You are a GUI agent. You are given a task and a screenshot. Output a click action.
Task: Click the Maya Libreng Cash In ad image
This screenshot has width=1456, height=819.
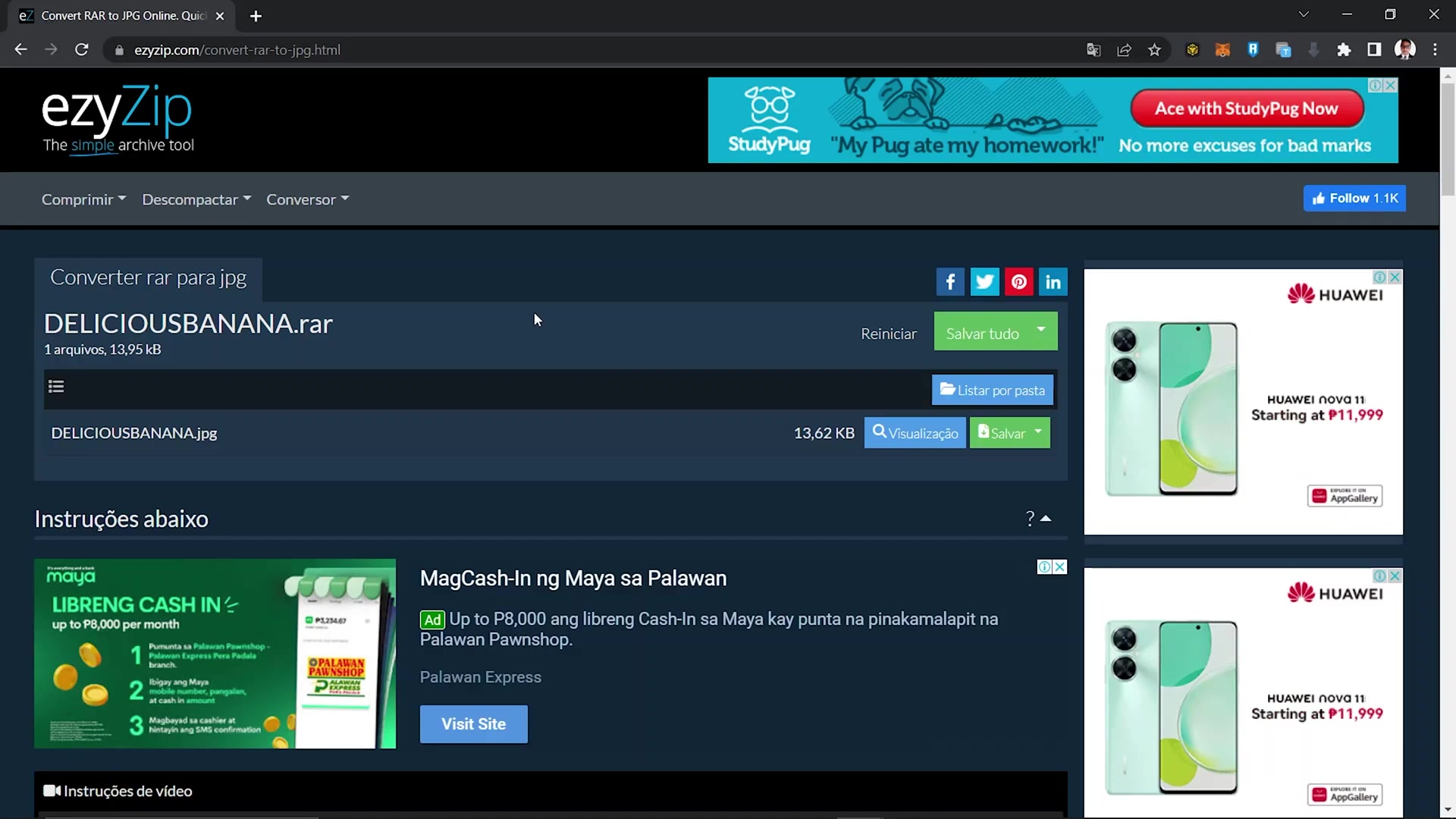[x=215, y=654]
